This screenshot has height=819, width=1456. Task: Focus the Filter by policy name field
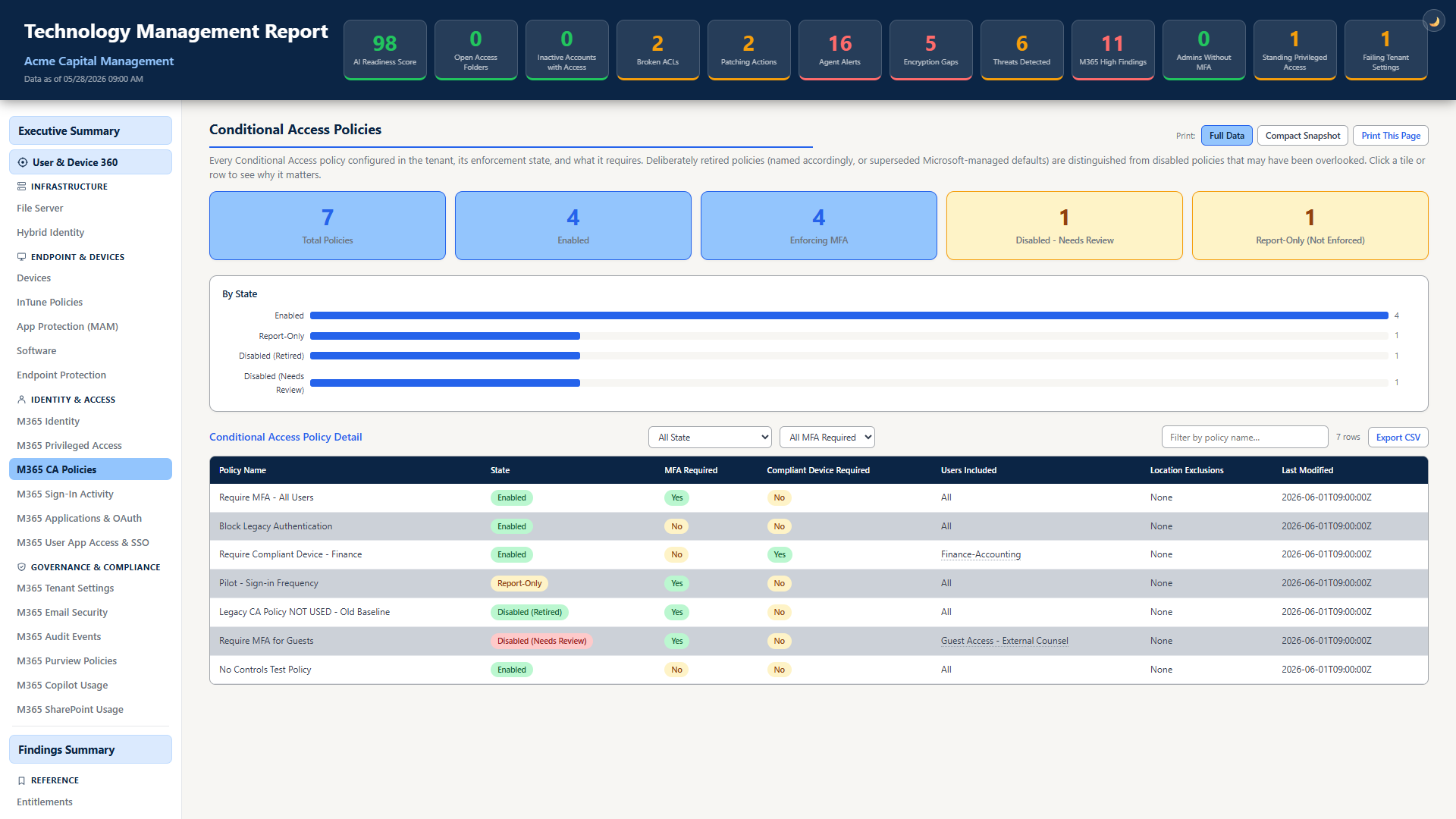tap(1244, 438)
